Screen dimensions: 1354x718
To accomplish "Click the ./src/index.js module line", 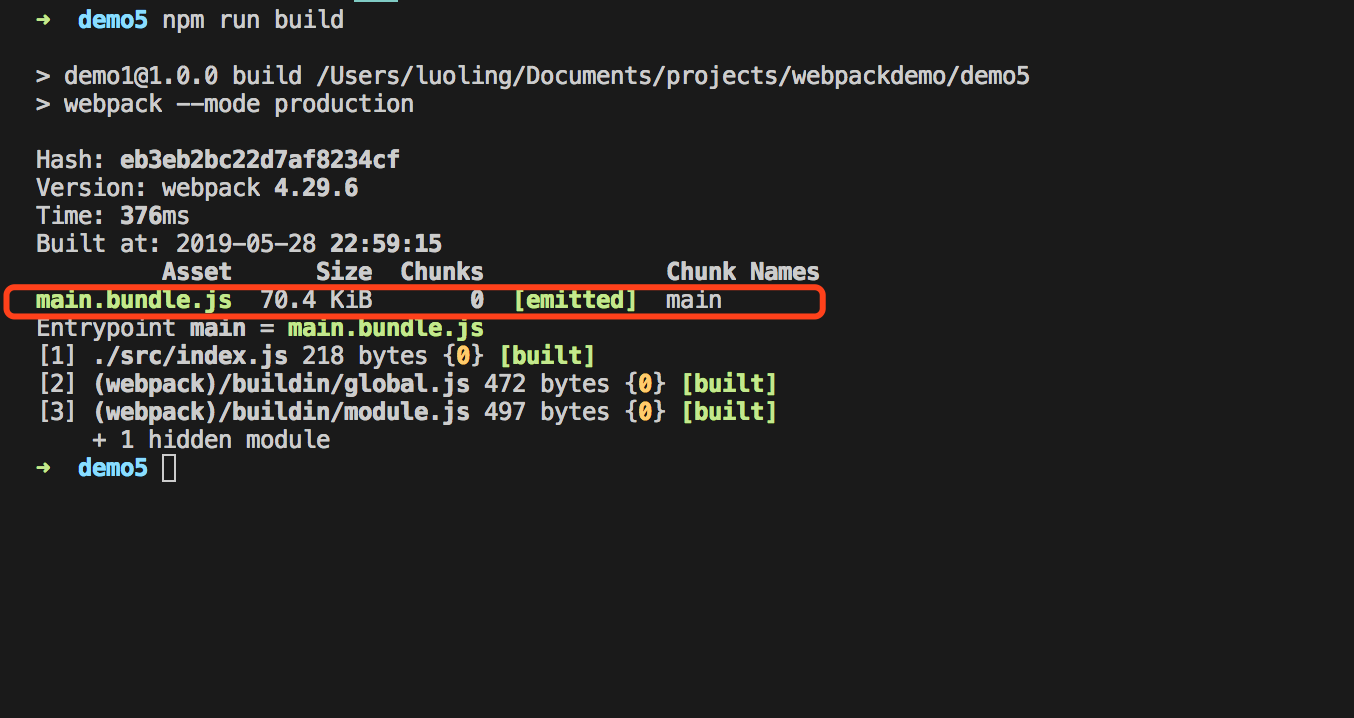I will coord(316,356).
